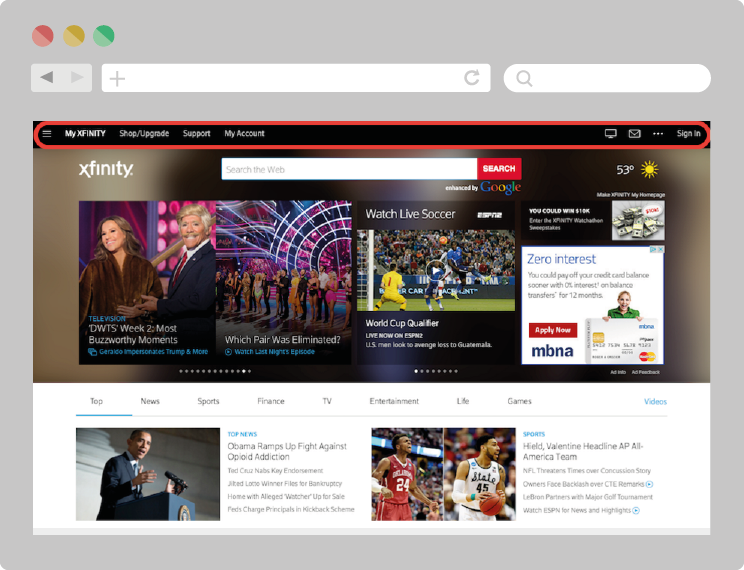744x570 pixels.
Task: Click the Obama podium photo thumbnail
Action: pos(148,474)
